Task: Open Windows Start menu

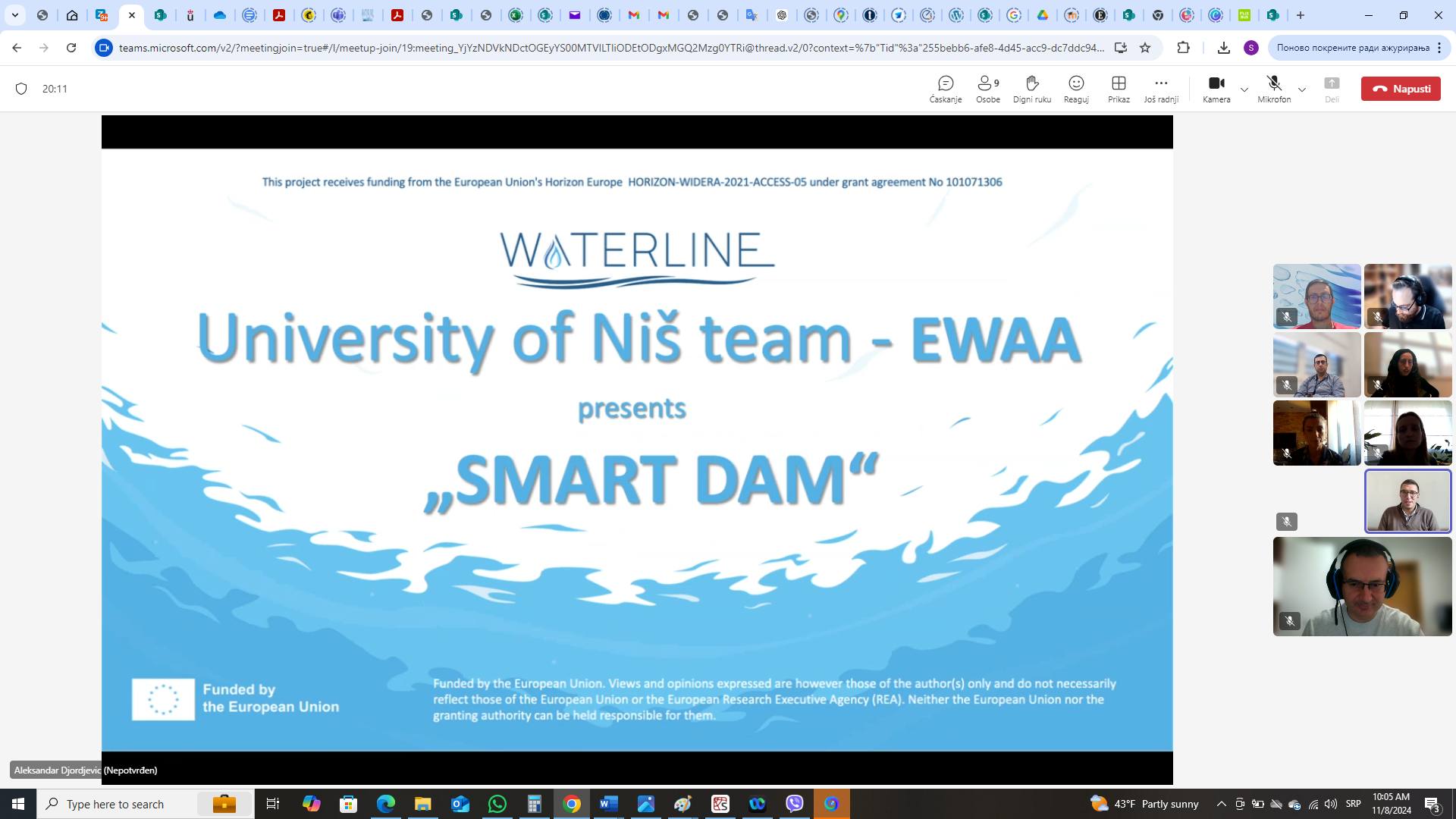Action: pyautogui.click(x=18, y=804)
